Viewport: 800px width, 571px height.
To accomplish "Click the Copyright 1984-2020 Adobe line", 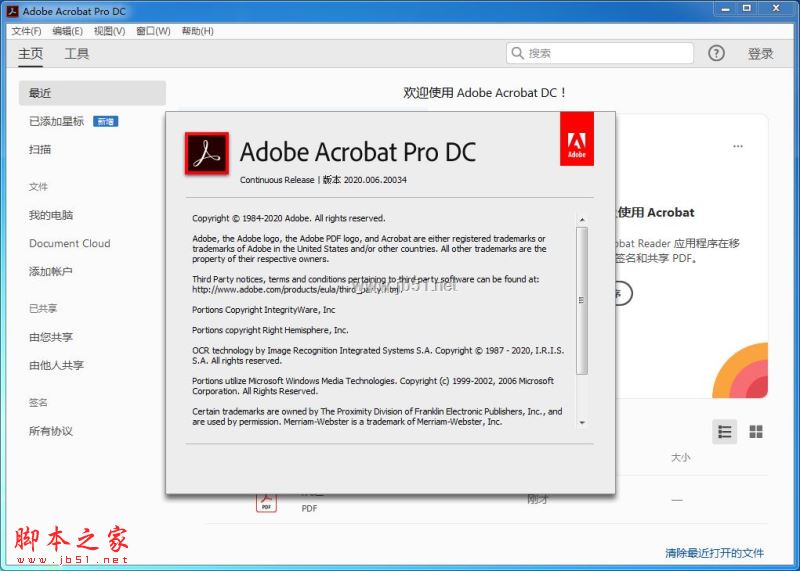I will coord(289,218).
